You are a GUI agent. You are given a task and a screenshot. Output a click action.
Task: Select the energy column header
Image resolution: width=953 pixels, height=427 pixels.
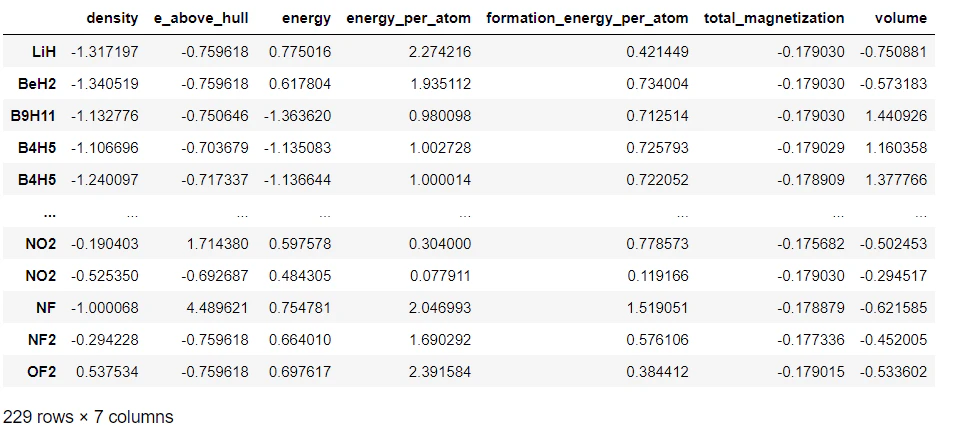pyautogui.click(x=306, y=18)
